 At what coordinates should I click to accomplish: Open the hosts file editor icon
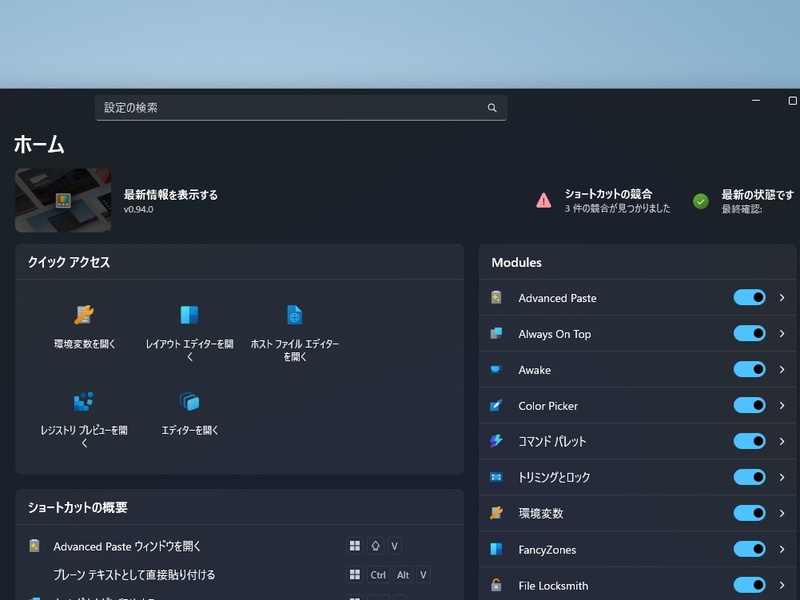[x=294, y=315]
